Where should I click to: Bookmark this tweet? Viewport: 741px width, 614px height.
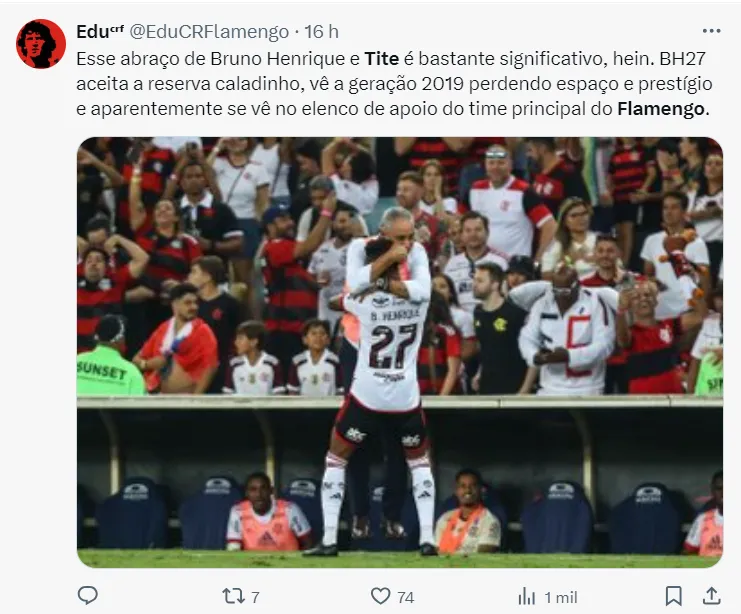pyautogui.click(x=673, y=596)
